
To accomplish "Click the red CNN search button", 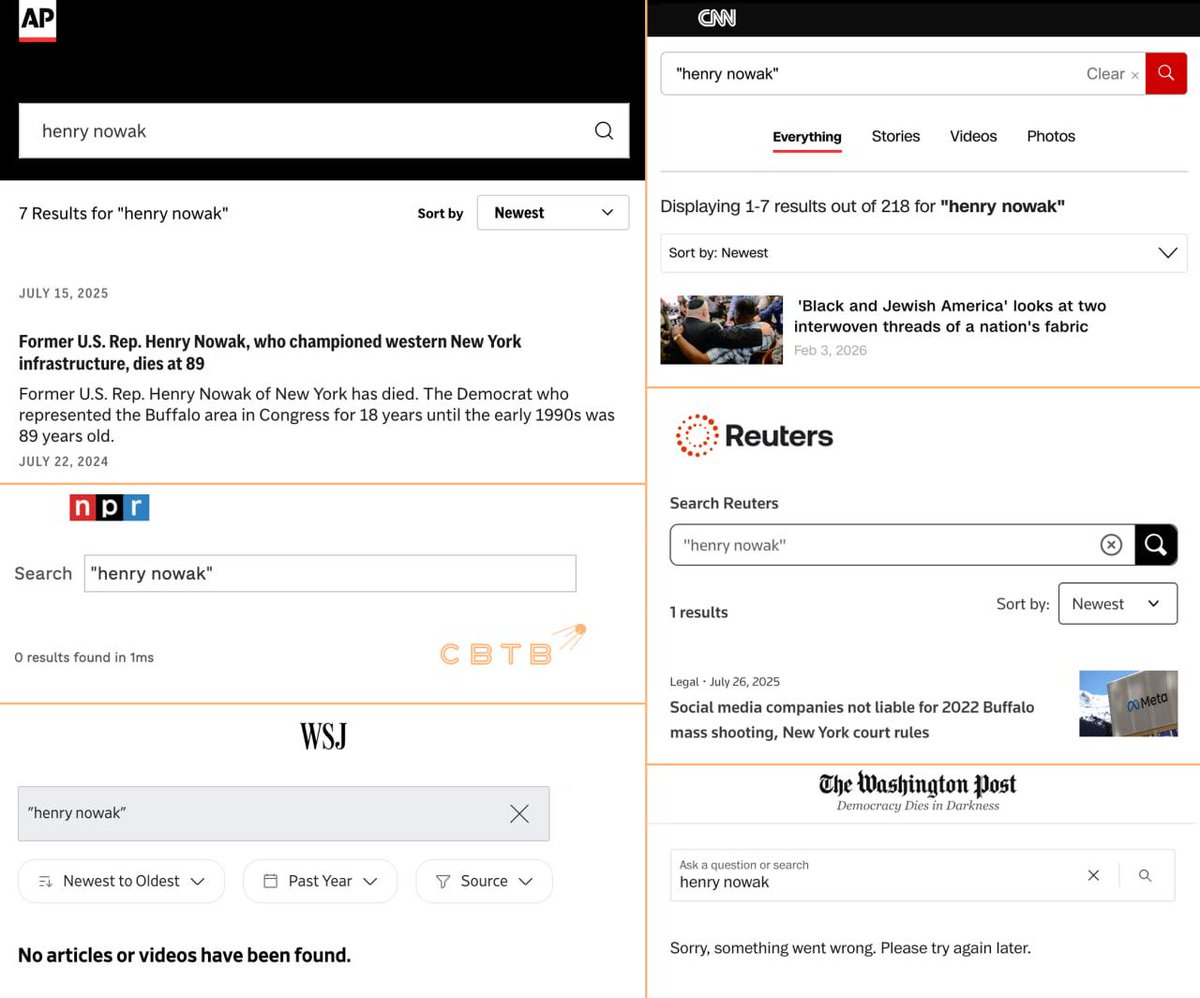I will coord(1166,73).
